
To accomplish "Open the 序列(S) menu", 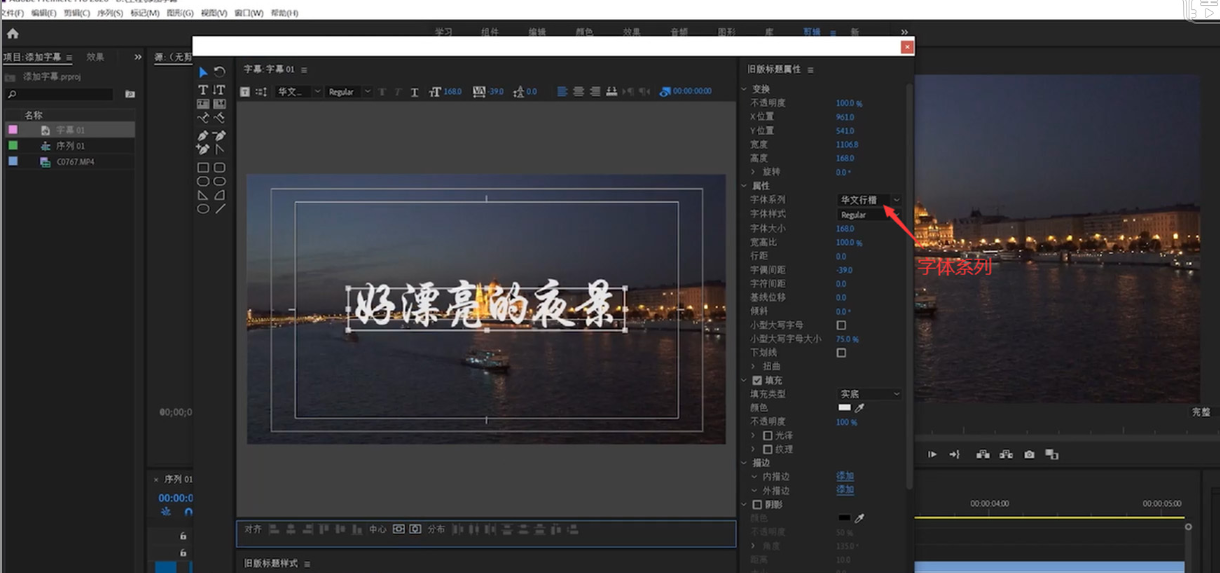I will (109, 13).
